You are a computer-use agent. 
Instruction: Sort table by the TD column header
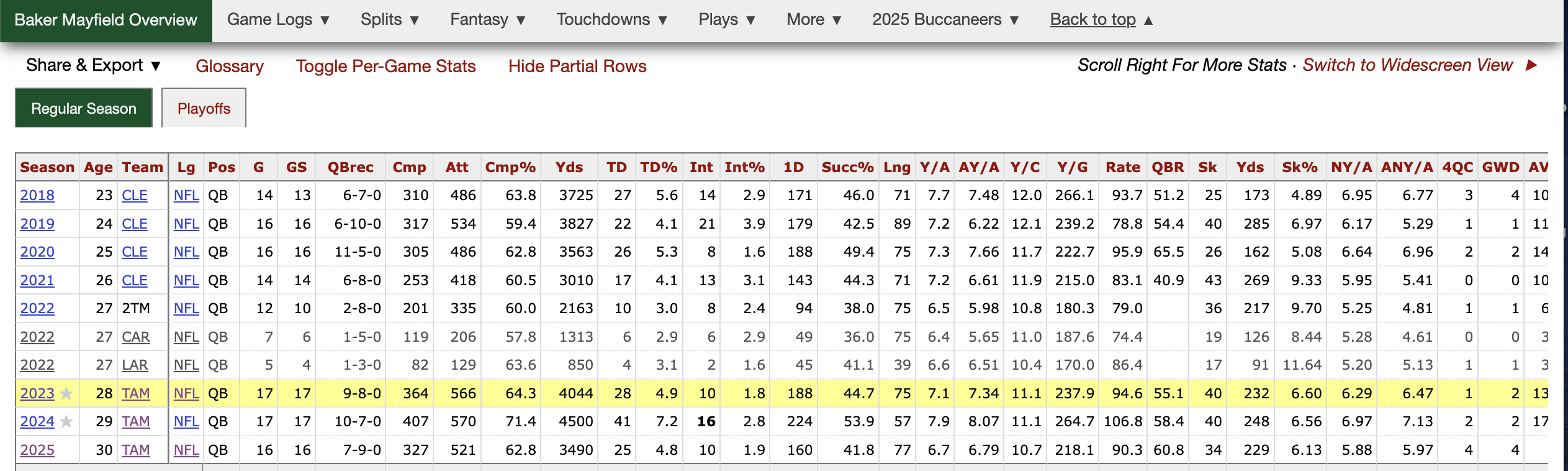616,167
